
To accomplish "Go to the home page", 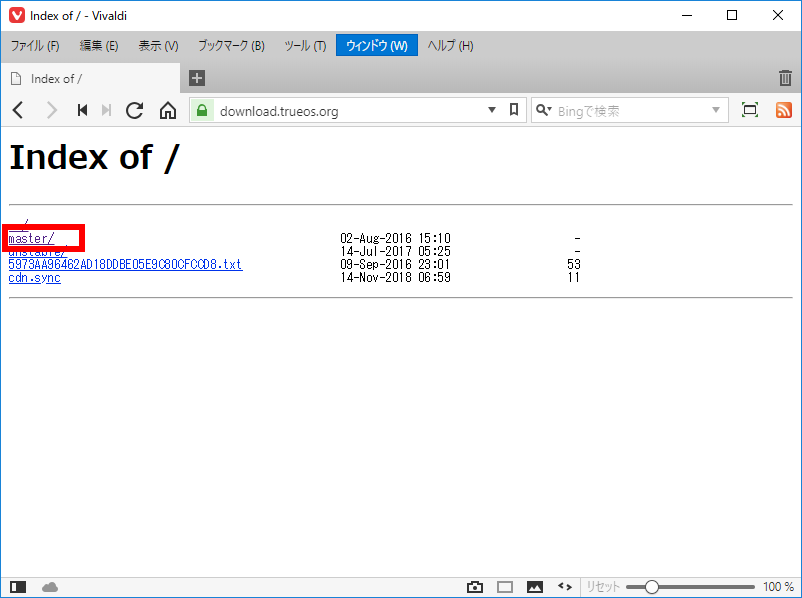I will [168, 110].
